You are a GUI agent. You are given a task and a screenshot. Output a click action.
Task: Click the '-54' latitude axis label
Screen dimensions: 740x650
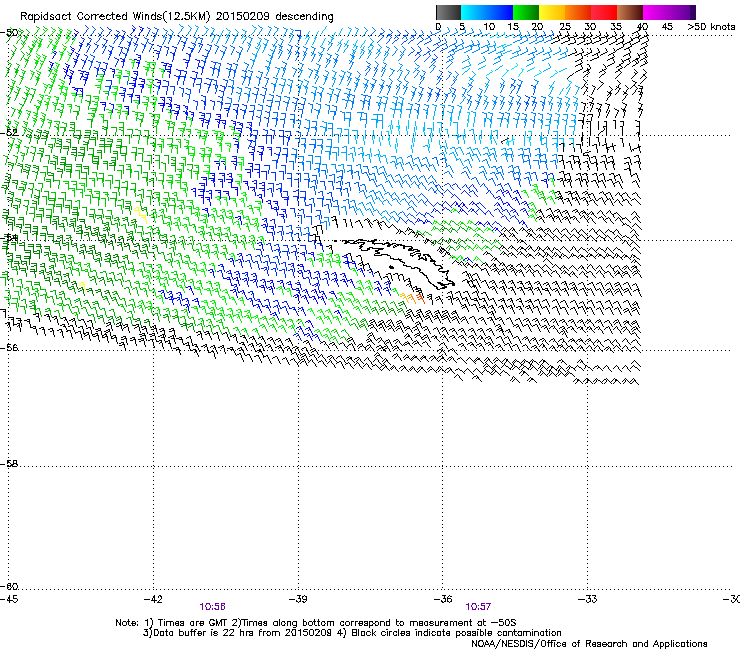[x=9, y=238]
